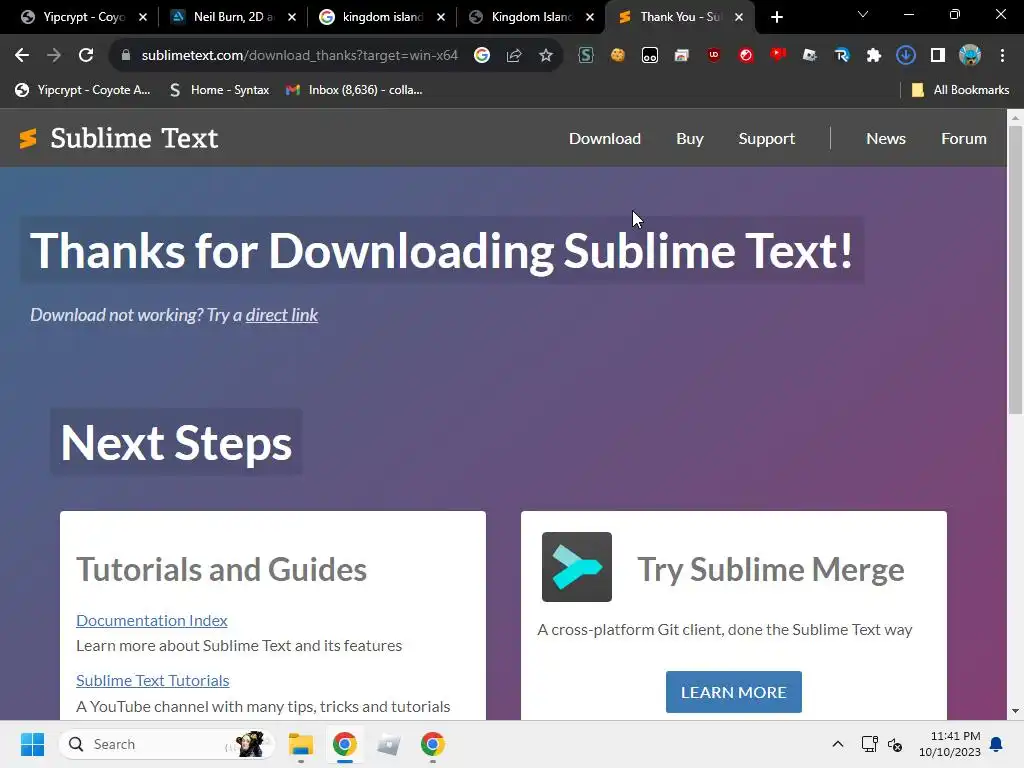This screenshot has width=1024, height=768.
Task: Open the two-eyed square extension icon
Action: tap(650, 56)
